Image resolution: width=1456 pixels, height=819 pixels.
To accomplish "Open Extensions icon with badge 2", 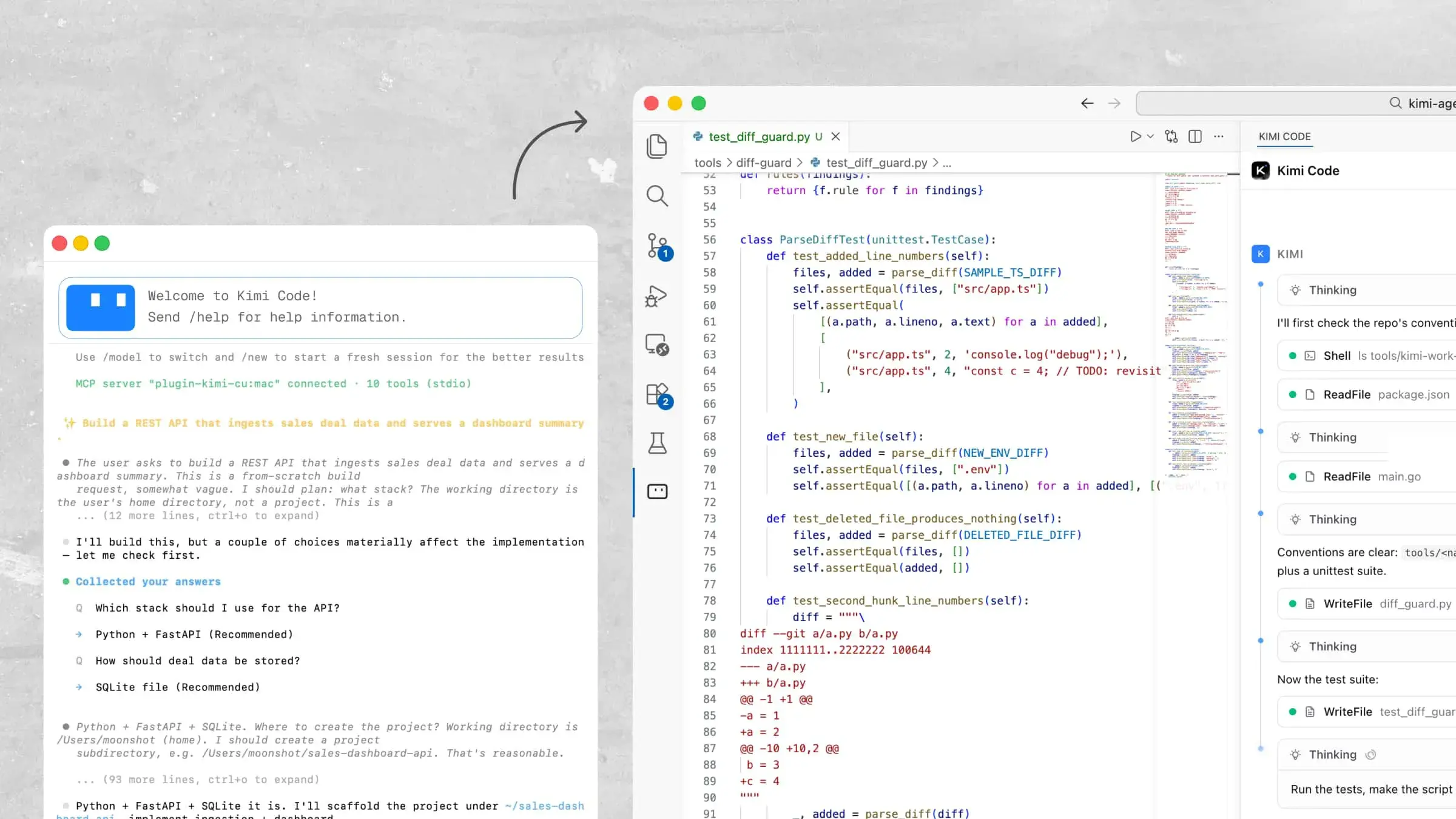I will [x=658, y=395].
